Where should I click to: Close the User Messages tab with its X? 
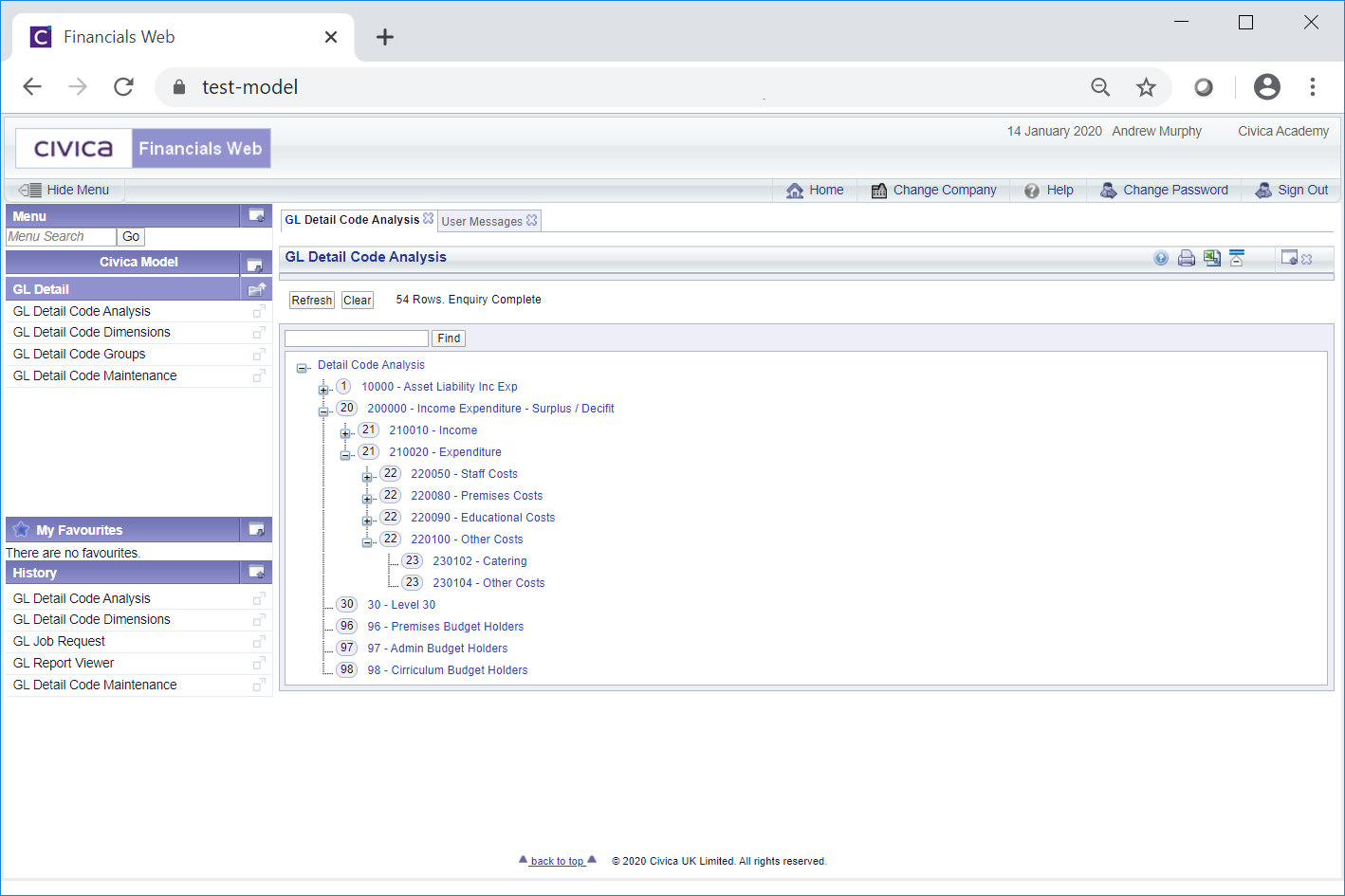tap(532, 220)
